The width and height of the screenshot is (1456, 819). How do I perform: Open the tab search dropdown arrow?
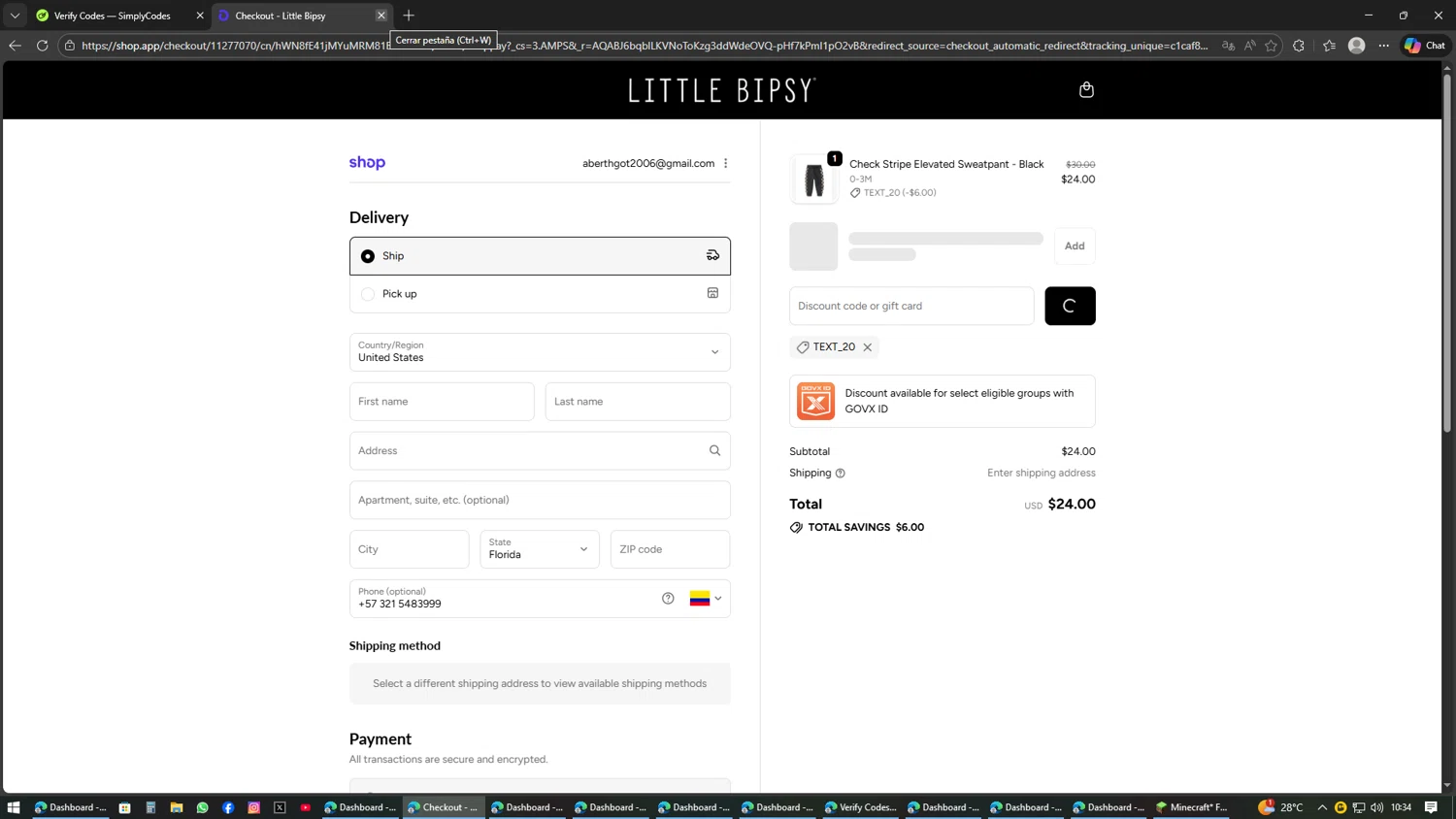[15, 16]
